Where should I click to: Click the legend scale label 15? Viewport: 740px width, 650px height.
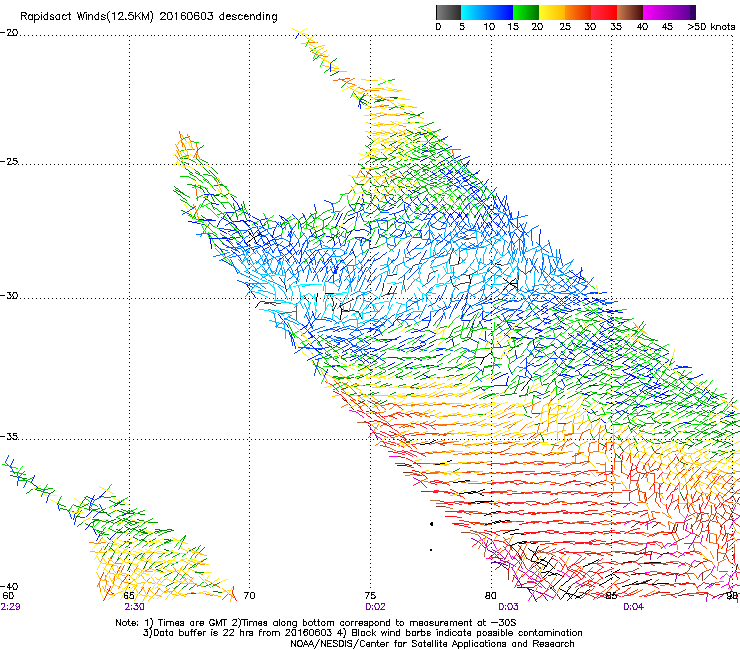pyautogui.click(x=513, y=27)
